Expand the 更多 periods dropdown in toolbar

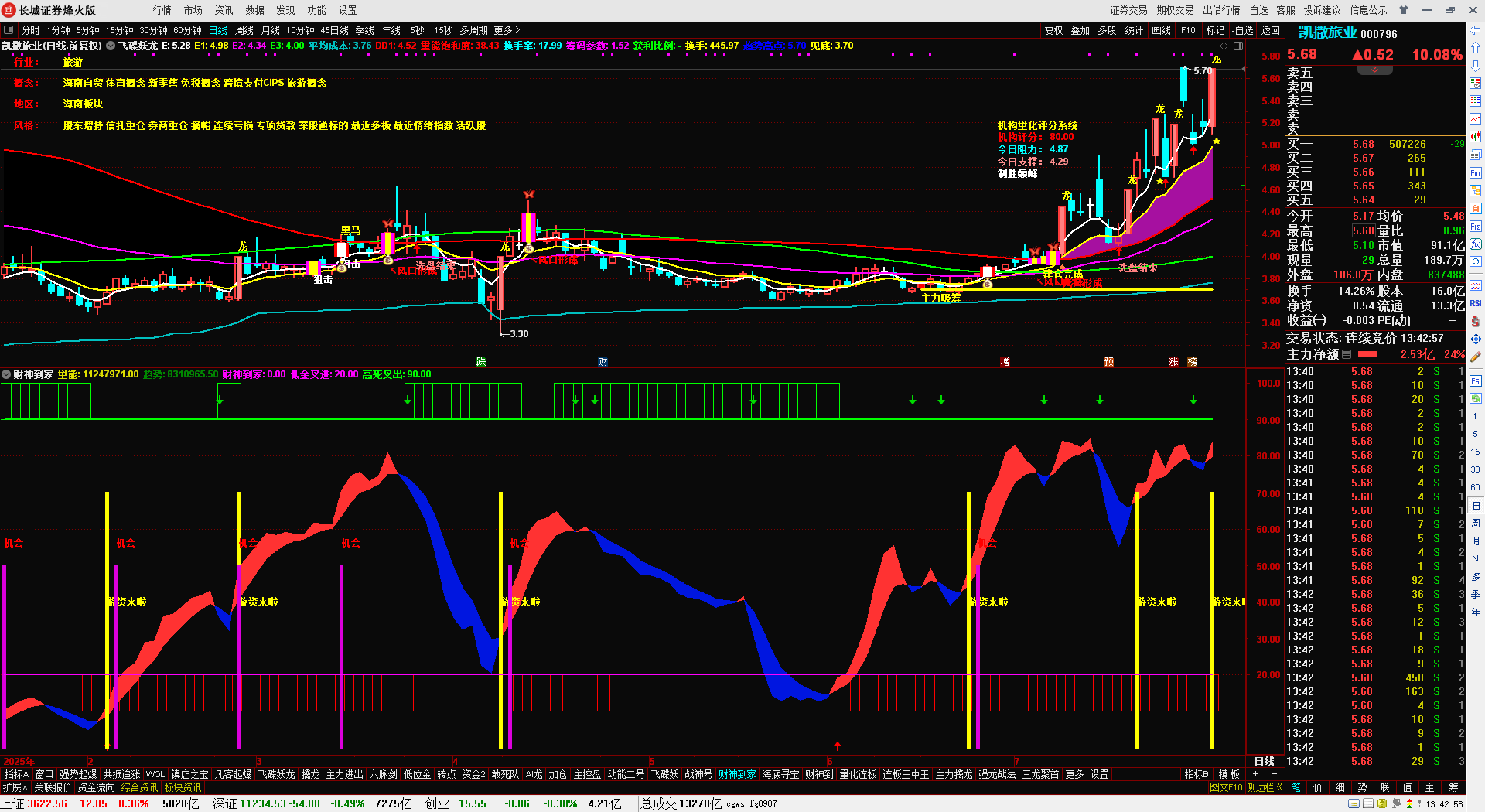click(x=507, y=30)
